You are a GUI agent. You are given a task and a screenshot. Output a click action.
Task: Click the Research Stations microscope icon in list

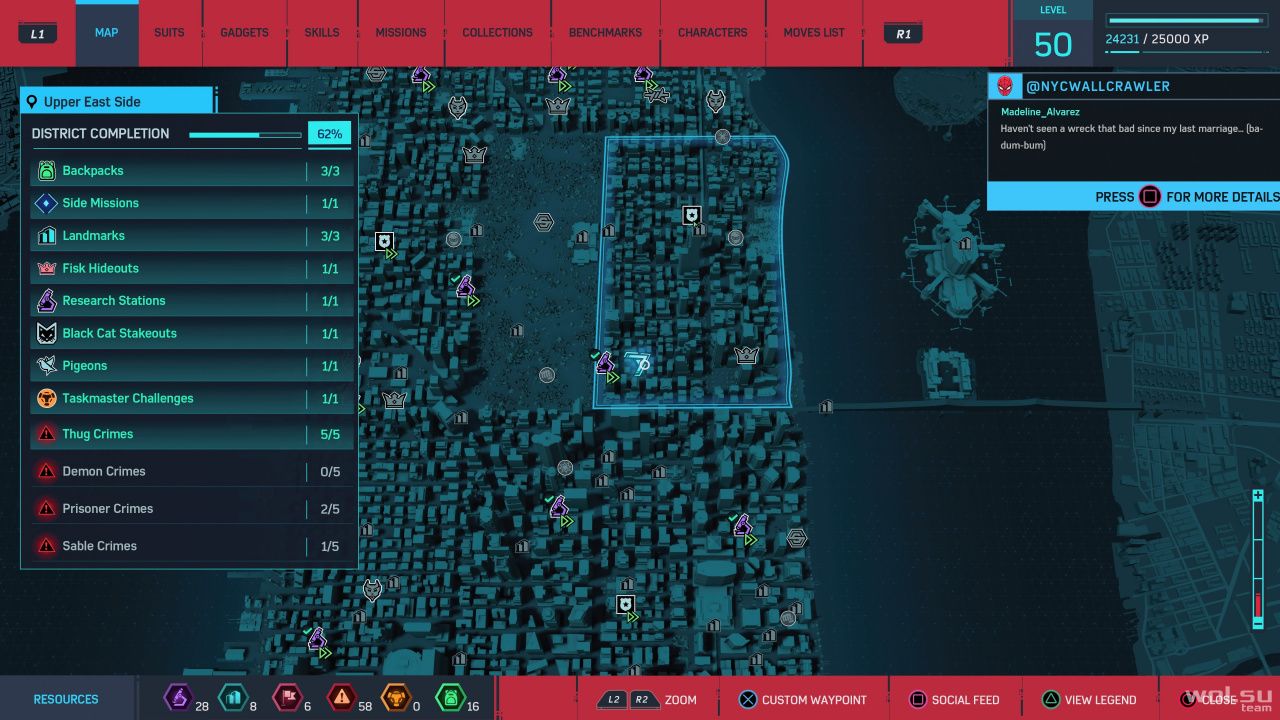click(46, 301)
